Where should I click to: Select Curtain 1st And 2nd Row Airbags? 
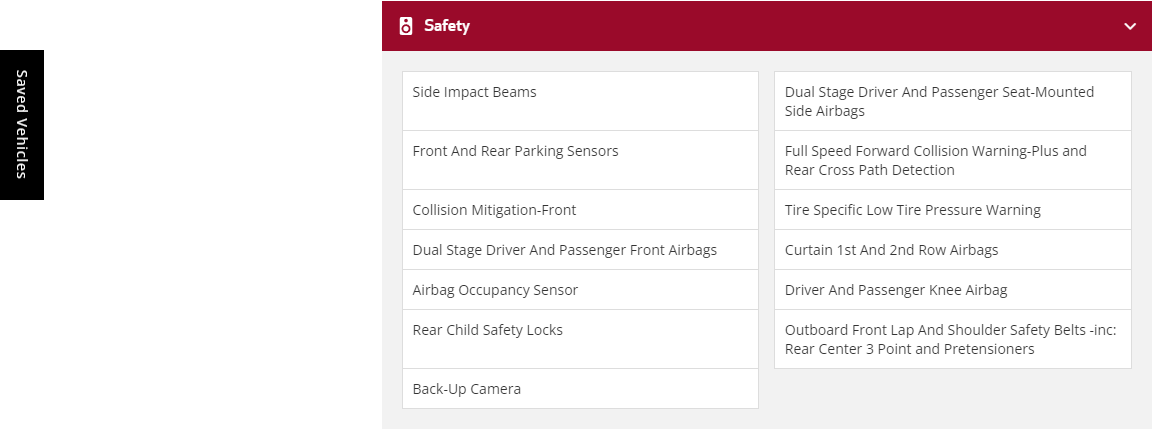892,250
